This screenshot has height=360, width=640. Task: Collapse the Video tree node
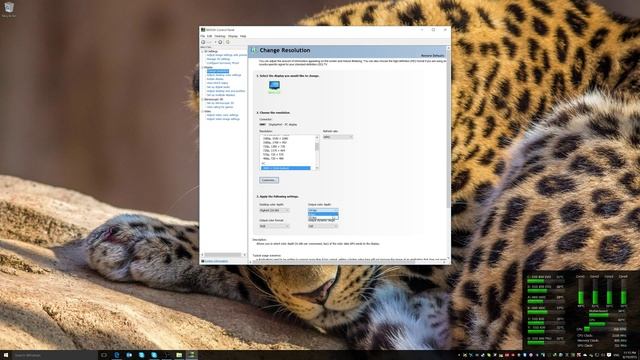202,111
